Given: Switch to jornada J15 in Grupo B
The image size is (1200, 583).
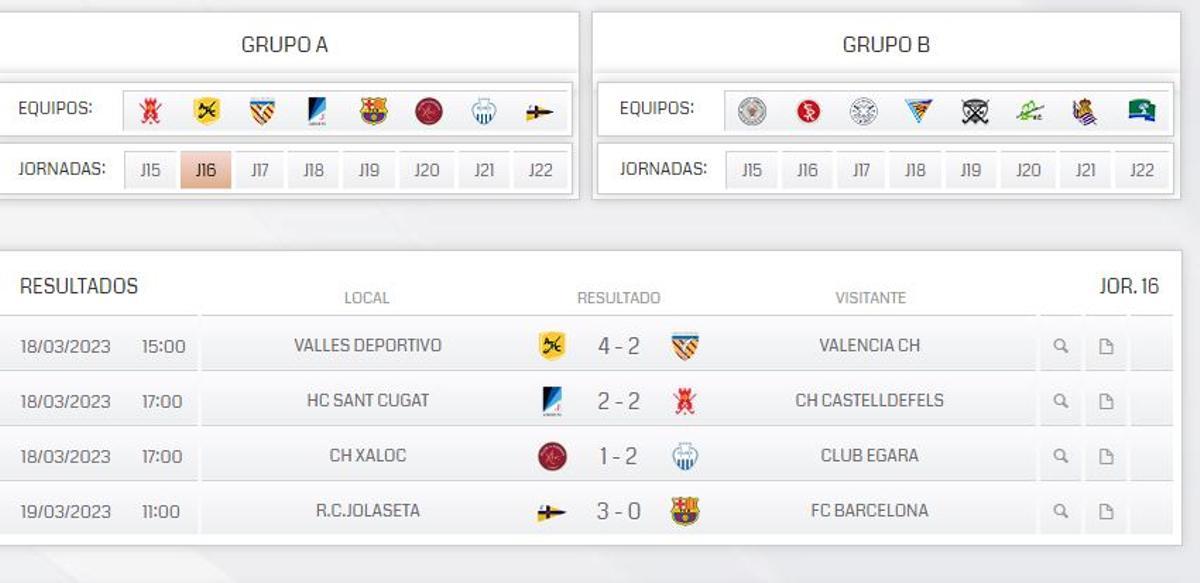Looking at the screenshot, I should (x=751, y=169).
